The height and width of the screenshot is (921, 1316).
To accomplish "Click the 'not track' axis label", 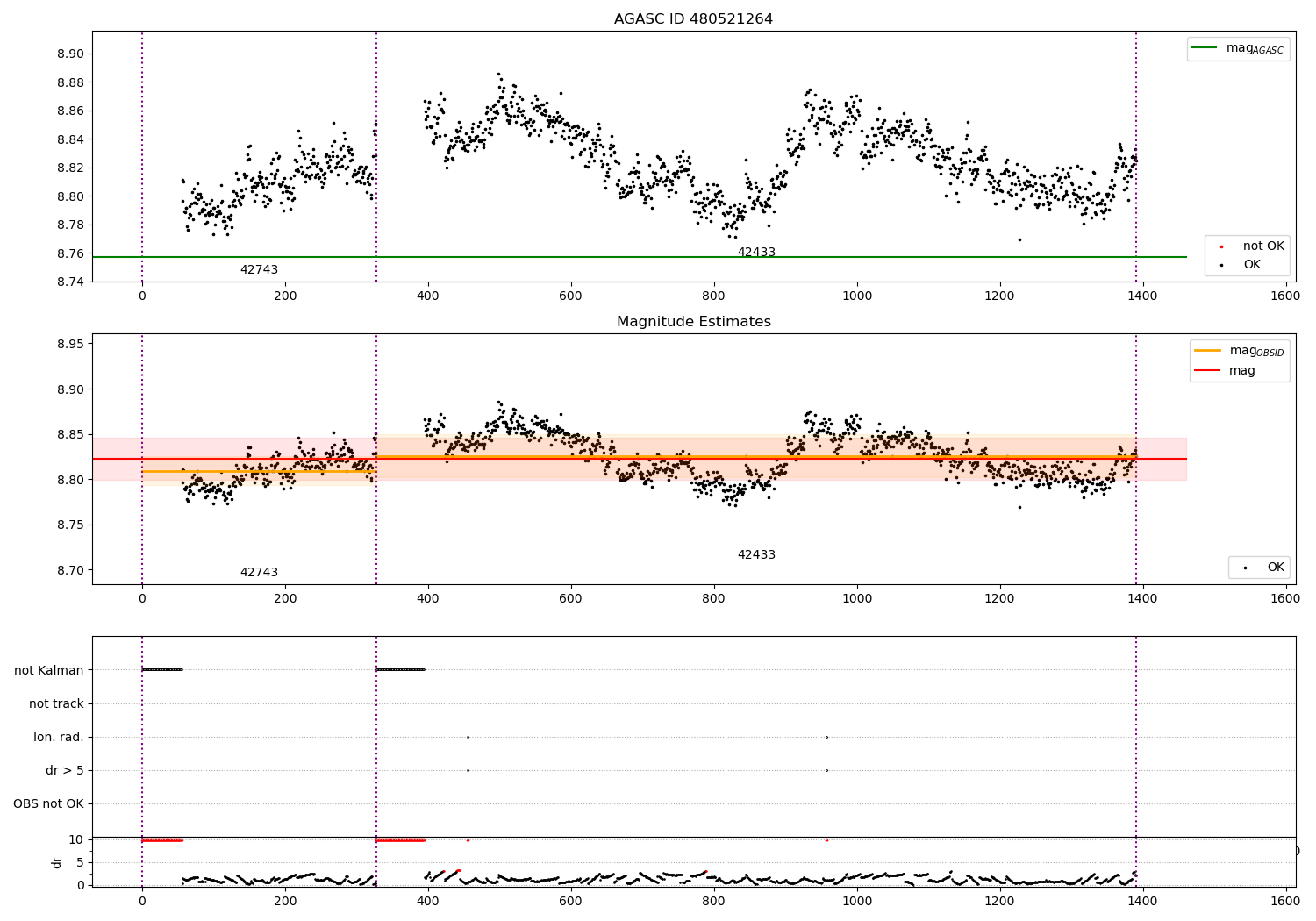I will (56, 703).
